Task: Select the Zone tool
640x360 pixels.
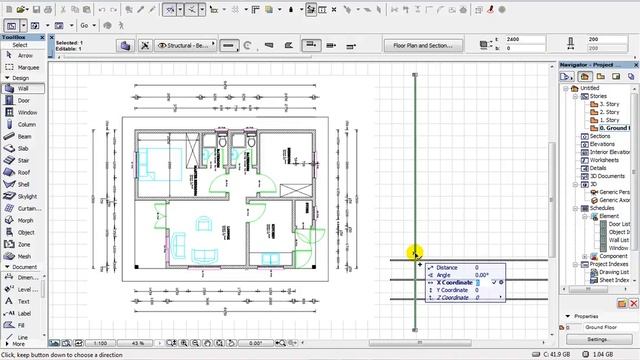Action: pyautogui.click(x=23, y=244)
